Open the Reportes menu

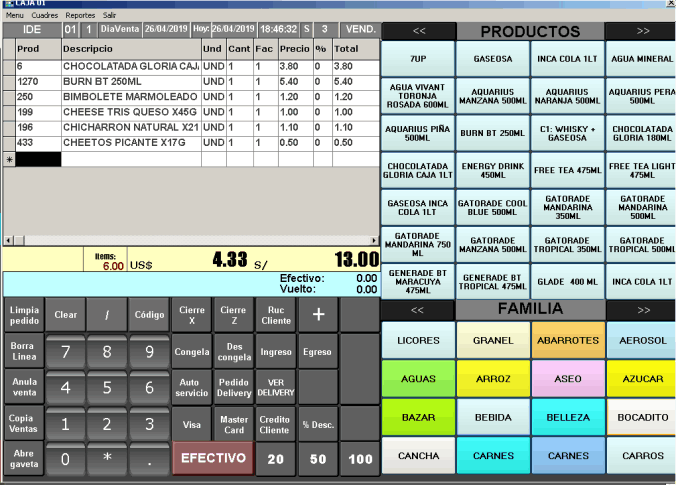coord(80,15)
